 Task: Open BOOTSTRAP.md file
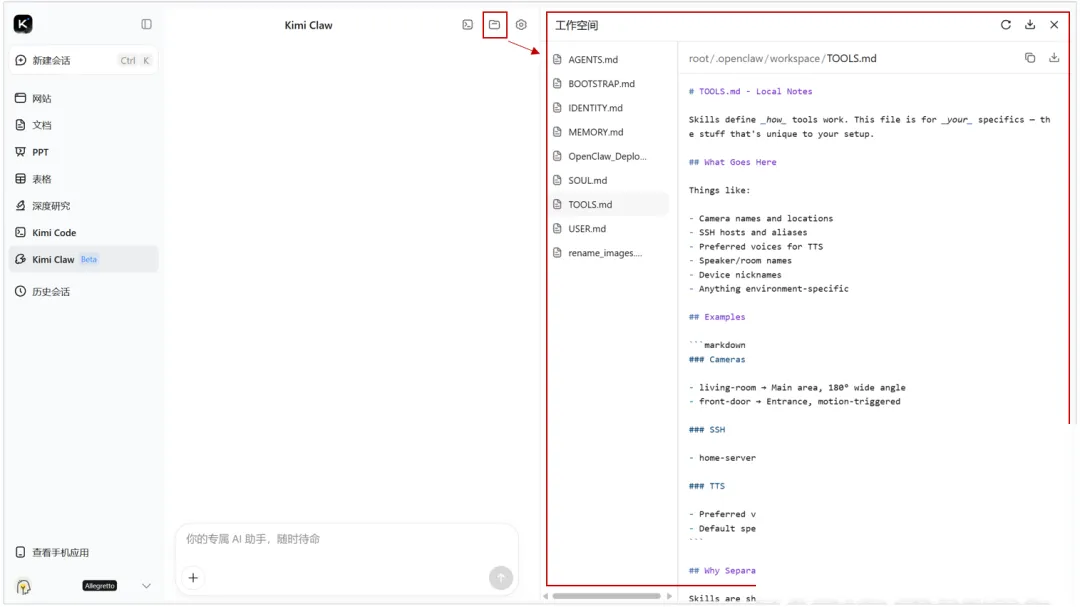click(x=609, y=84)
